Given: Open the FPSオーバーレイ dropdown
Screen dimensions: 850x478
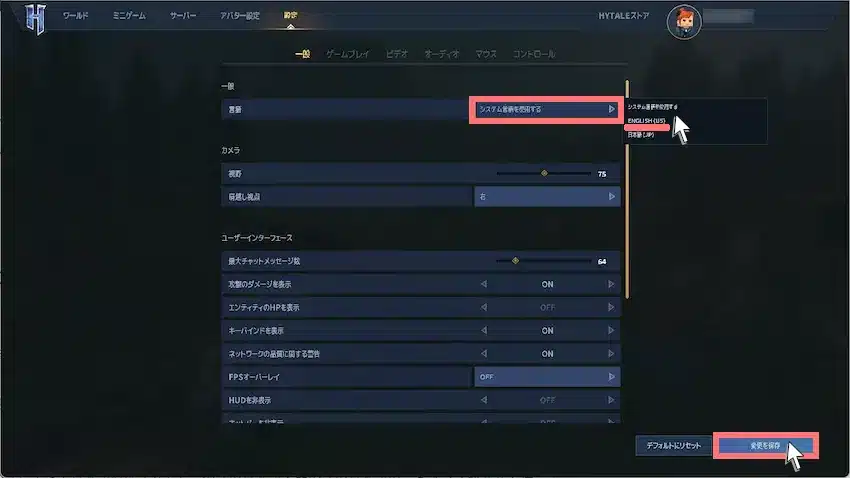Looking at the screenshot, I should coord(546,377).
